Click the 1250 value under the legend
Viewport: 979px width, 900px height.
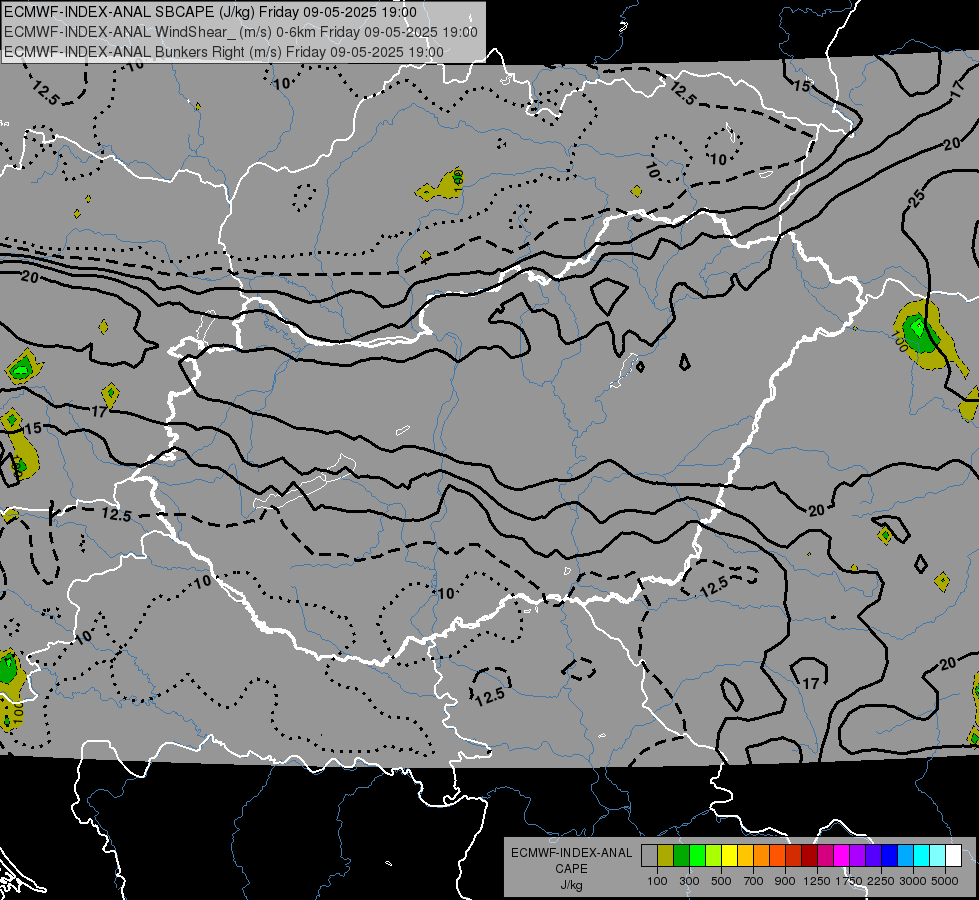click(817, 881)
